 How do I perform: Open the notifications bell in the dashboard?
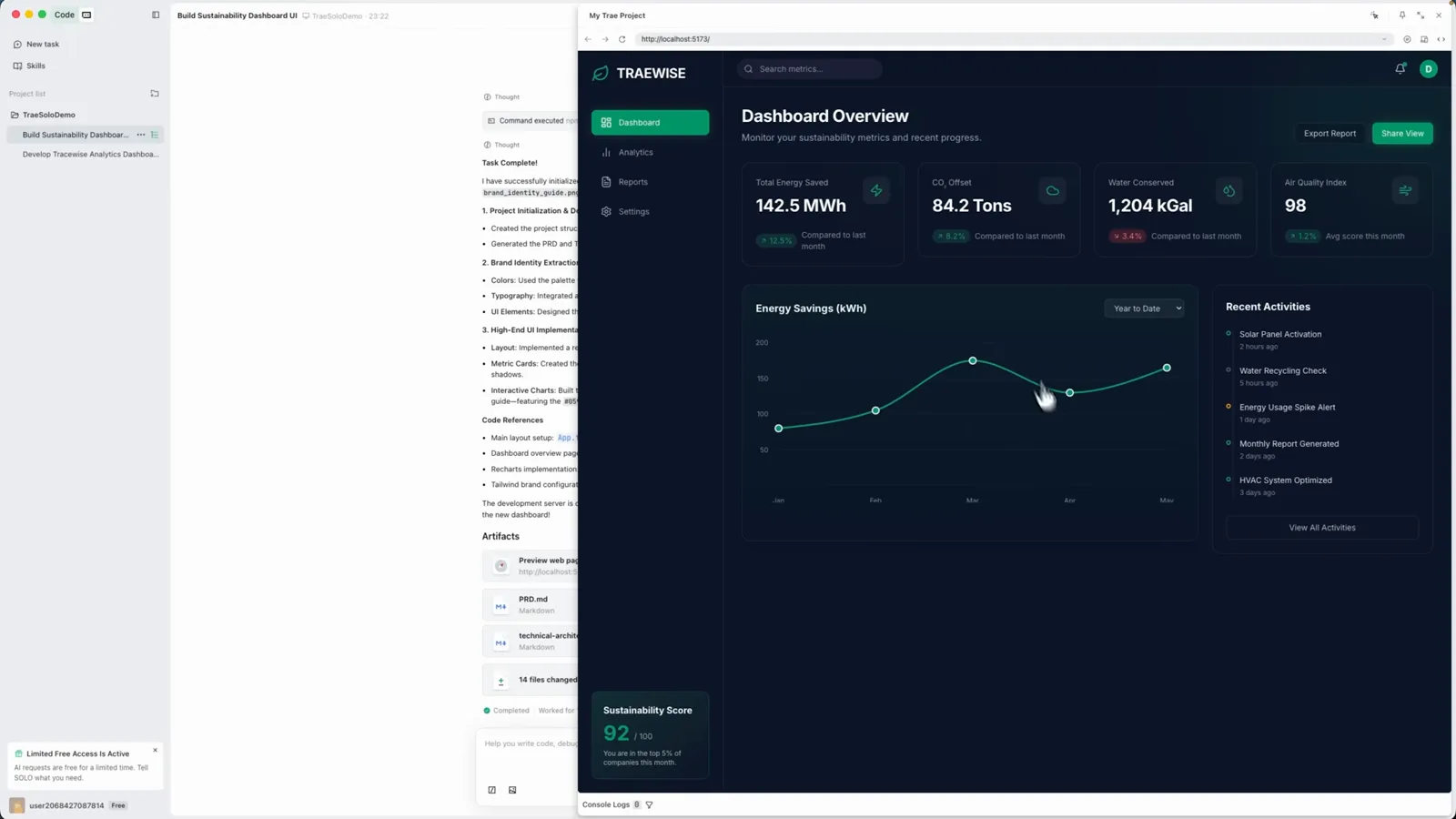tap(1400, 68)
